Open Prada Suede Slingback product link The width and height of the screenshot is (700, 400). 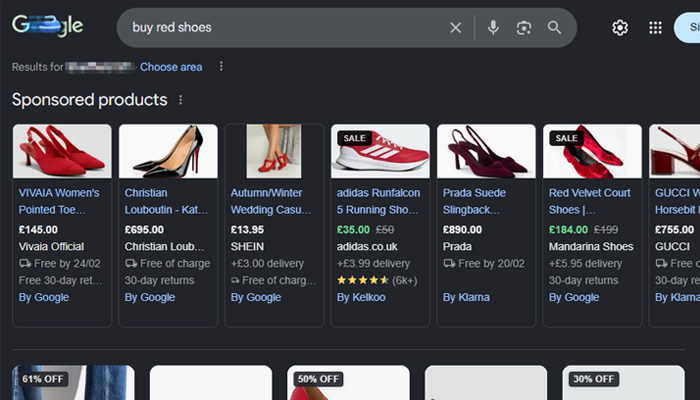point(474,201)
